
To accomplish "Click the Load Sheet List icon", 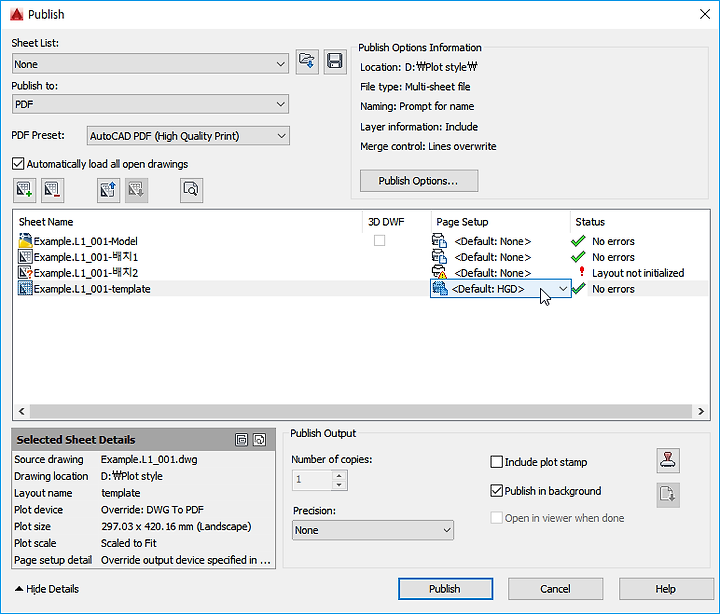I will click(x=307, y=62).
